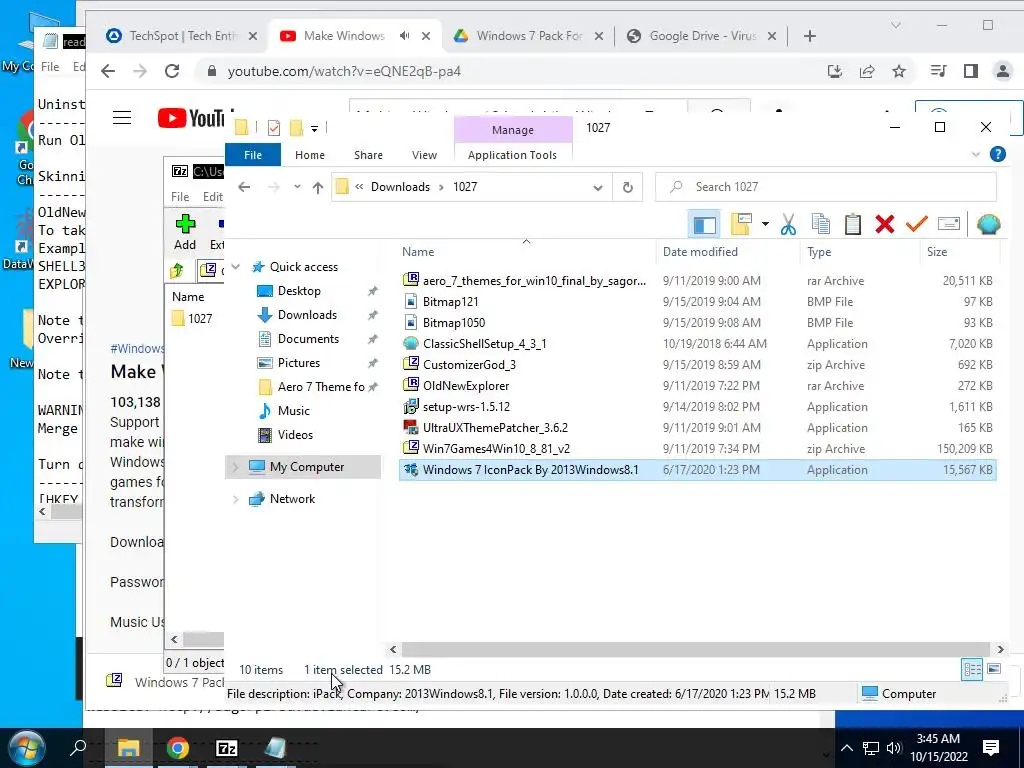Open the File ribbon tab
Image resolution: width=1024 pixels, height=768 pixels.
(253, 155)
